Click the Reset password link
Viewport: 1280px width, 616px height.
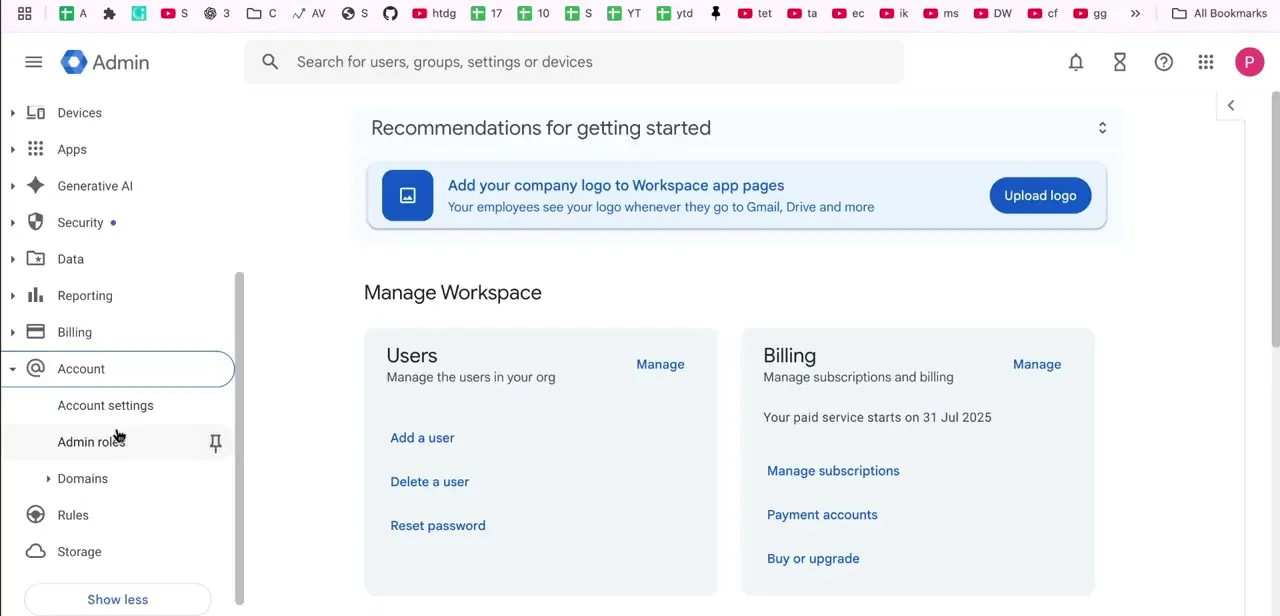tap(438, 526)
